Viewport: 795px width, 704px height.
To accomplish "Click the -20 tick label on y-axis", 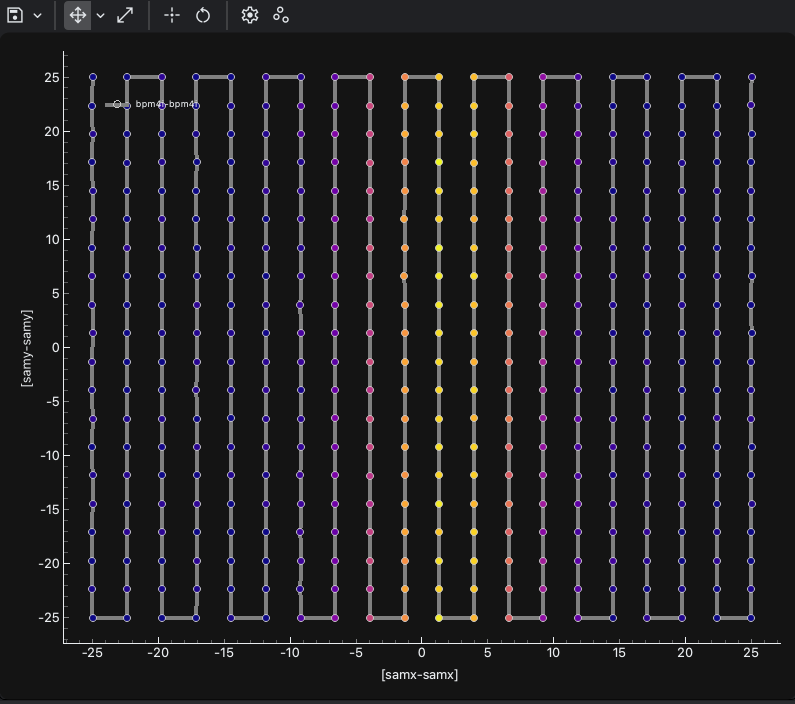I will pos(46,564).
